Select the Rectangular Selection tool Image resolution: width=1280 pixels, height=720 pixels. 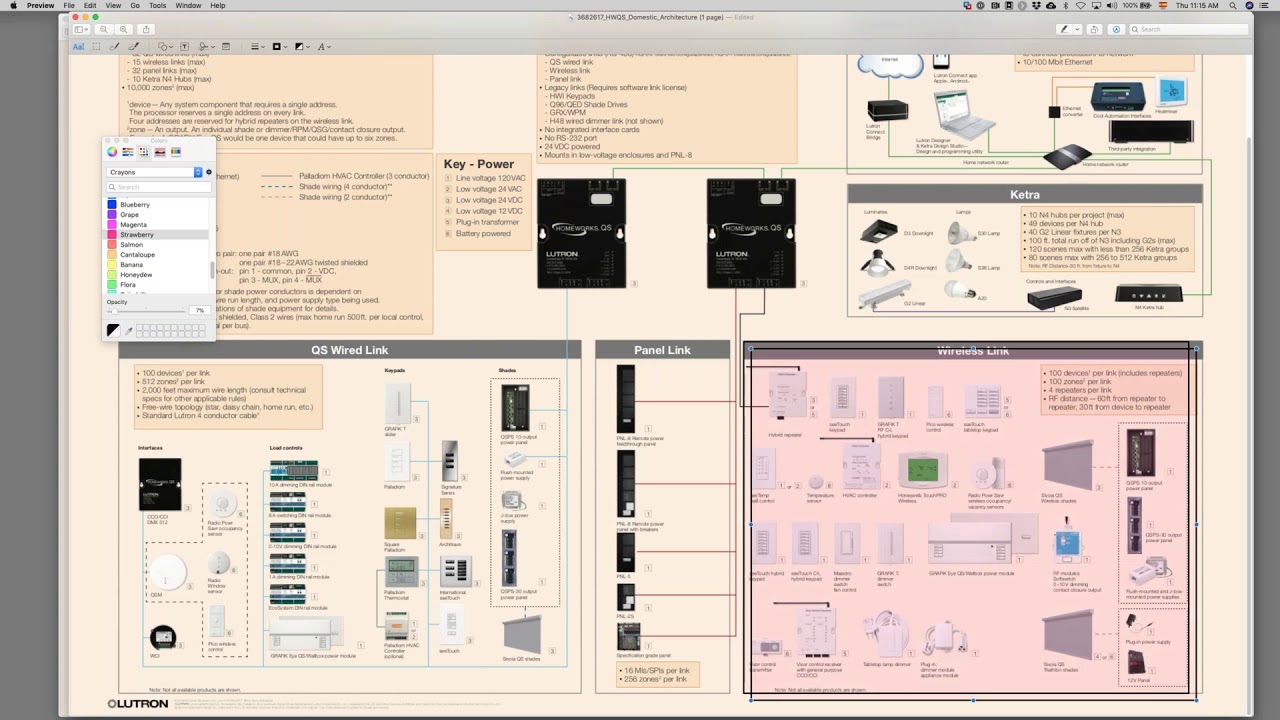coord(96,46)
